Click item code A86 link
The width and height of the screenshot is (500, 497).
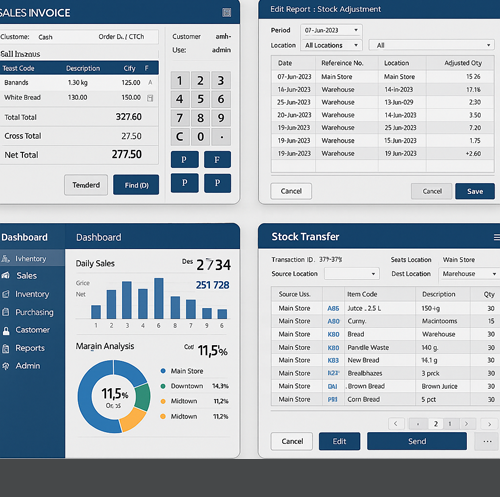pos(333,308)
